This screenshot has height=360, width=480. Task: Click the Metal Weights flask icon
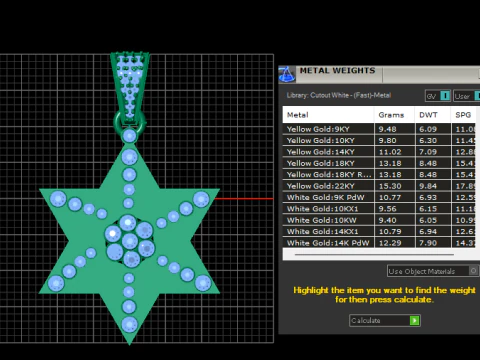point(286,74)
